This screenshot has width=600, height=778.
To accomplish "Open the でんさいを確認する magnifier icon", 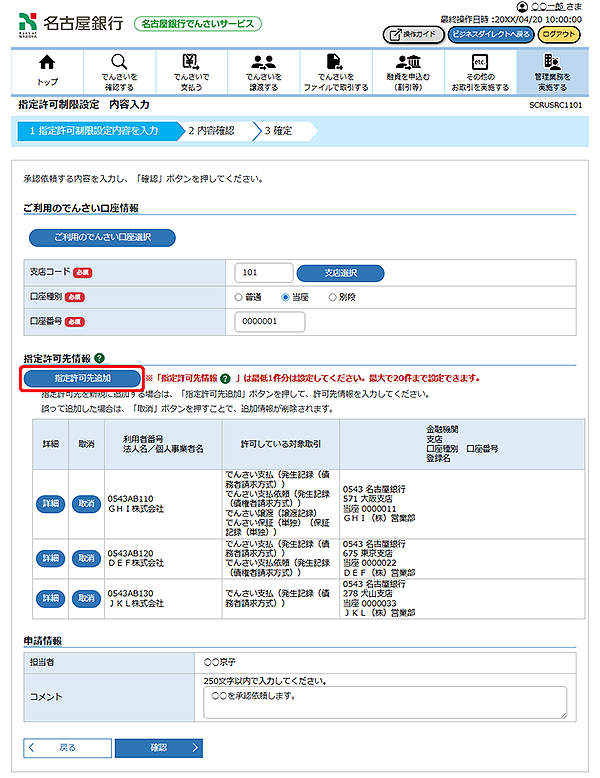I will [x=119, y=62].
